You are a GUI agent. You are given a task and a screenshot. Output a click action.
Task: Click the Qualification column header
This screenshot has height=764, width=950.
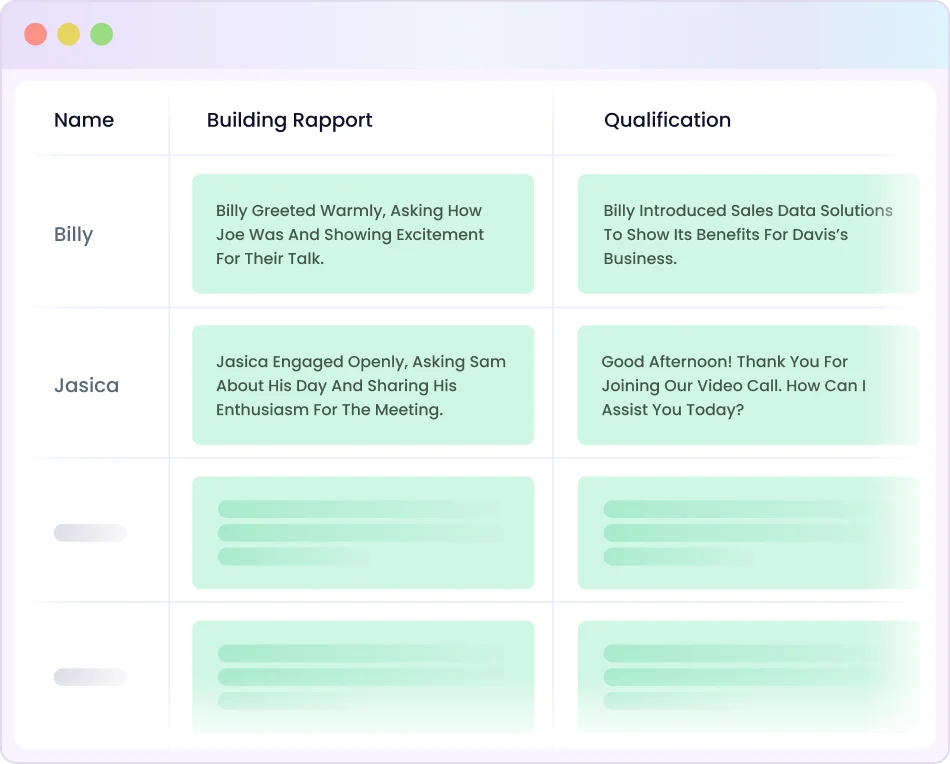pyautogui.click(x=667, y=120)
